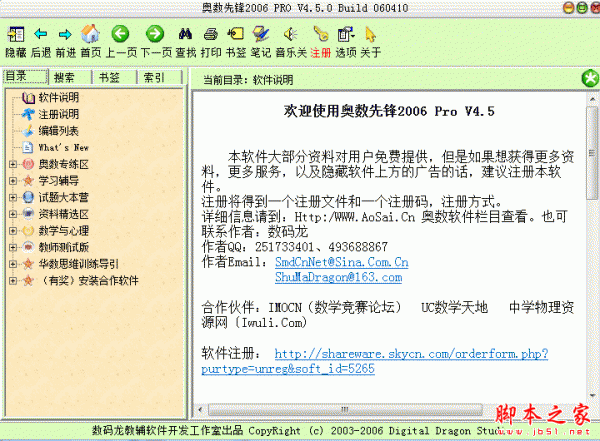The height and width of the screenshot is (441, 600).
Task: Click the vertical scrollbar up arrow
Action: (x=593, y=99)
